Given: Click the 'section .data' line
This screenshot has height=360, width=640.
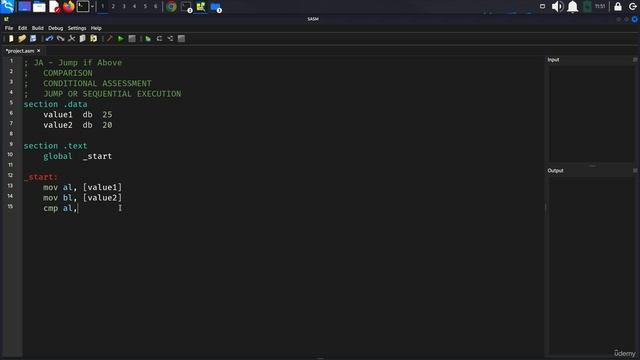Looking at the screenshot, I should click(56, 104).
